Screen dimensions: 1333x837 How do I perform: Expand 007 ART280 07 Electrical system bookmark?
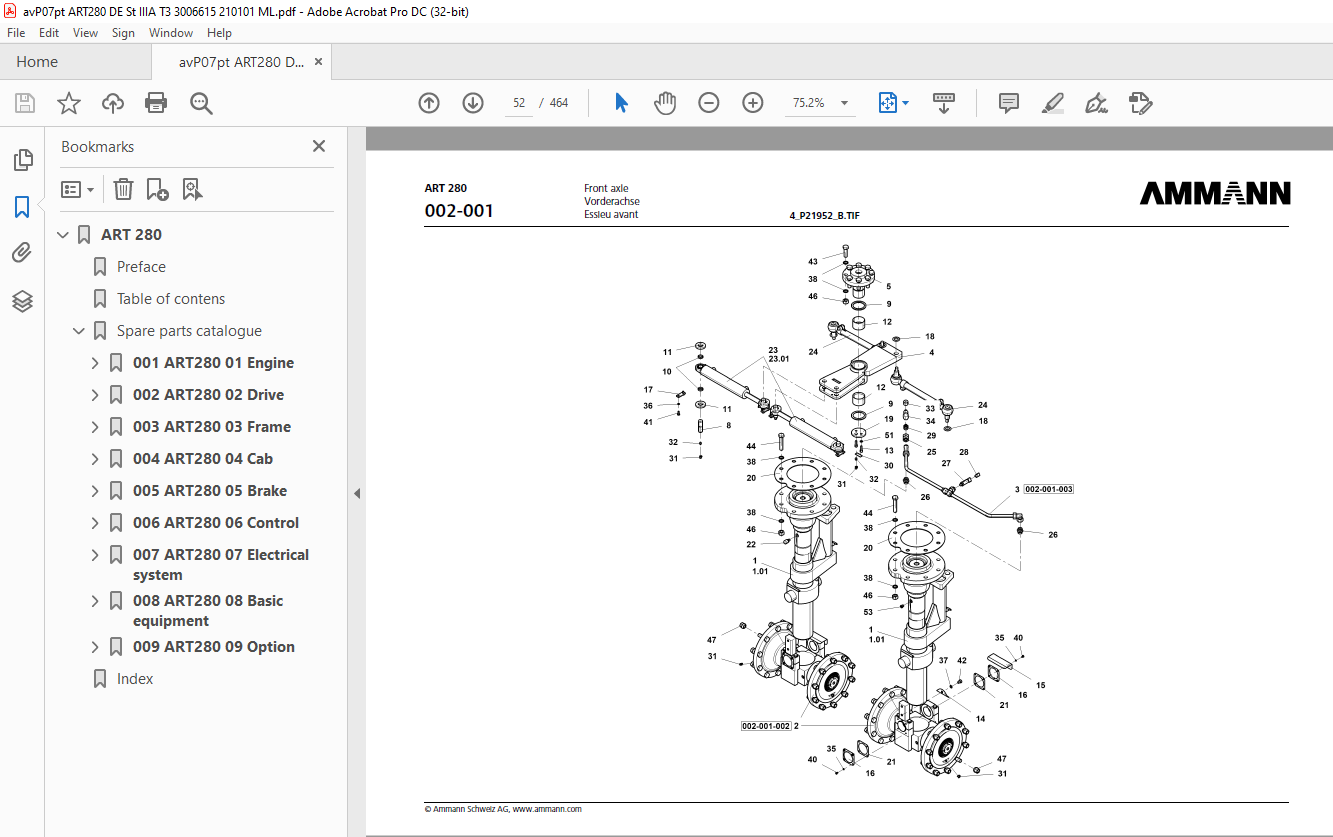click(x=95, y=555)
